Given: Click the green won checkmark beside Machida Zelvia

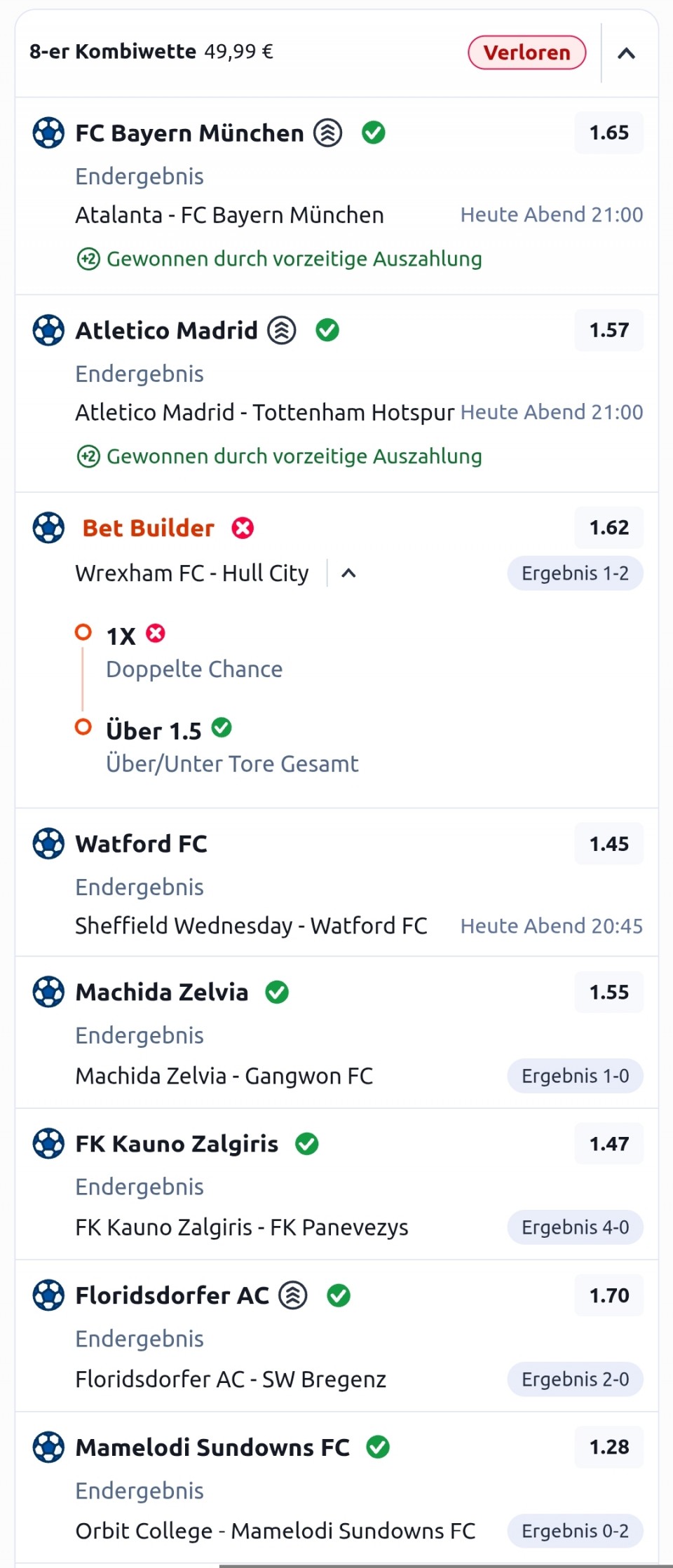Looking at the screenshot, I should [x=277, y=992].
